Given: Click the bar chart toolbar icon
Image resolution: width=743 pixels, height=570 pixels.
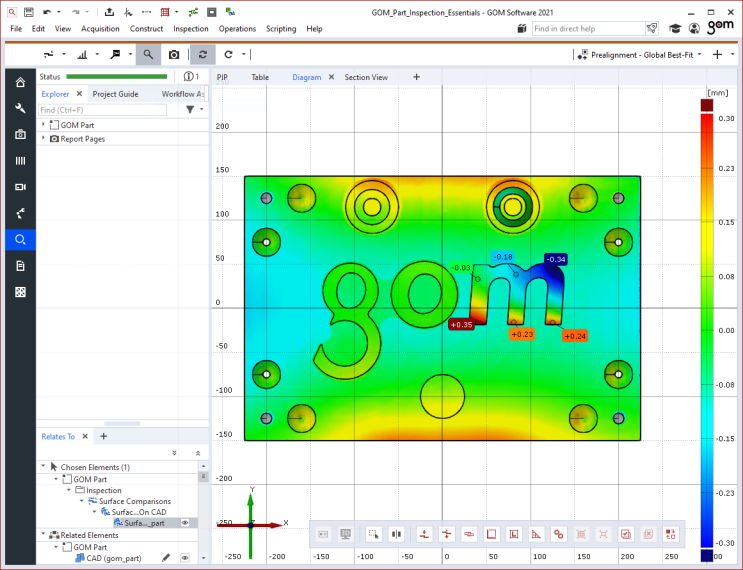Looking at the screenshot, I should 82,54.
